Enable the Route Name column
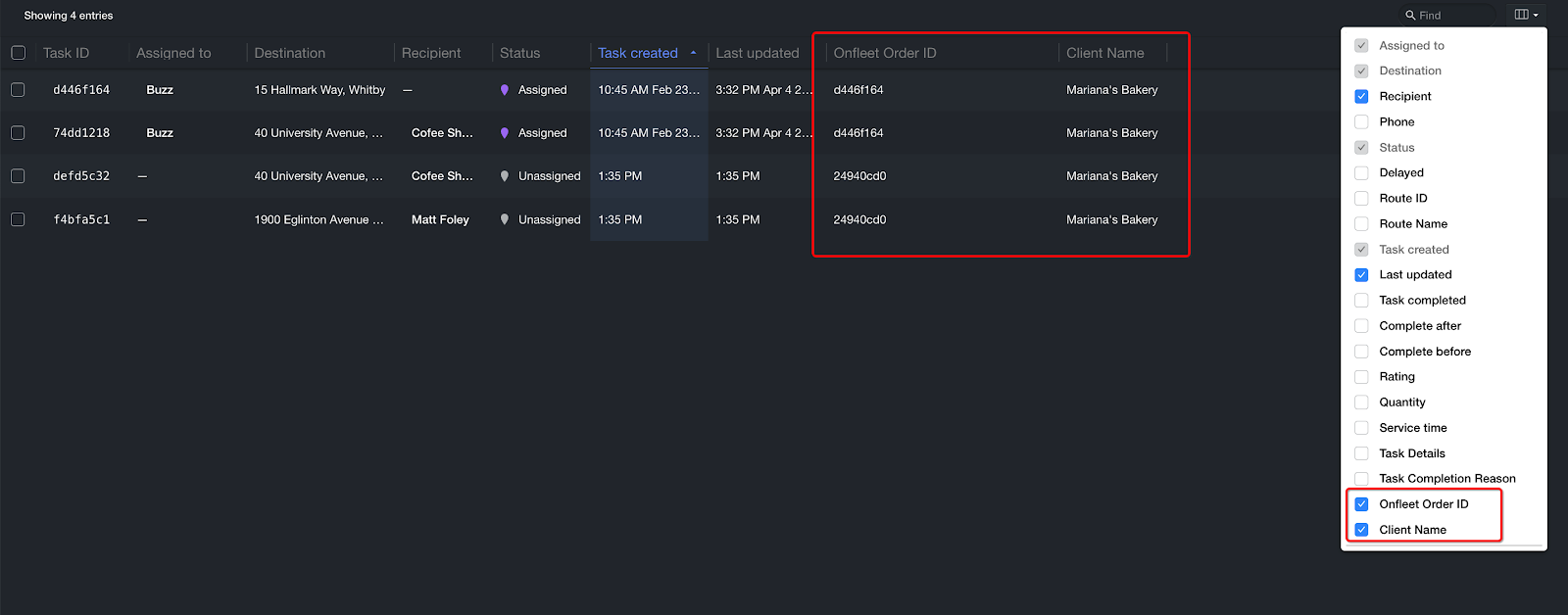This screenshot has width=1568, height=615. tap(1361, 224)
